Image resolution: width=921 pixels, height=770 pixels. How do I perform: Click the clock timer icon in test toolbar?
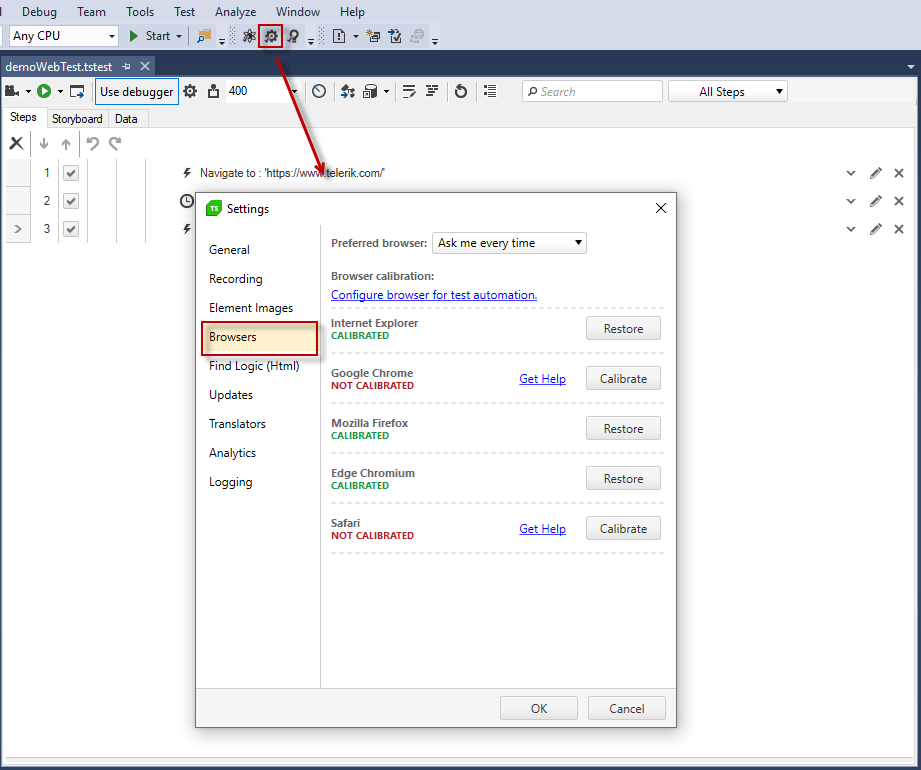click(319, 91)
